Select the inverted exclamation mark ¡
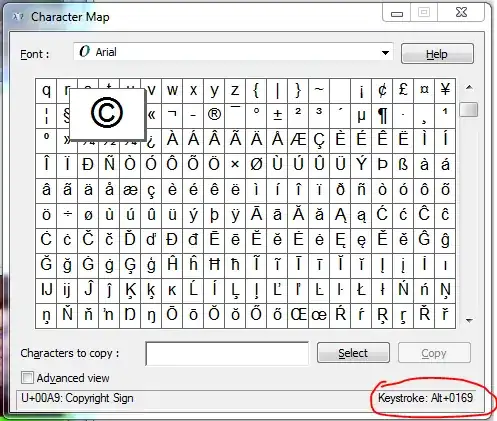The height and width of the screenshot is (421, 497). 361,90
